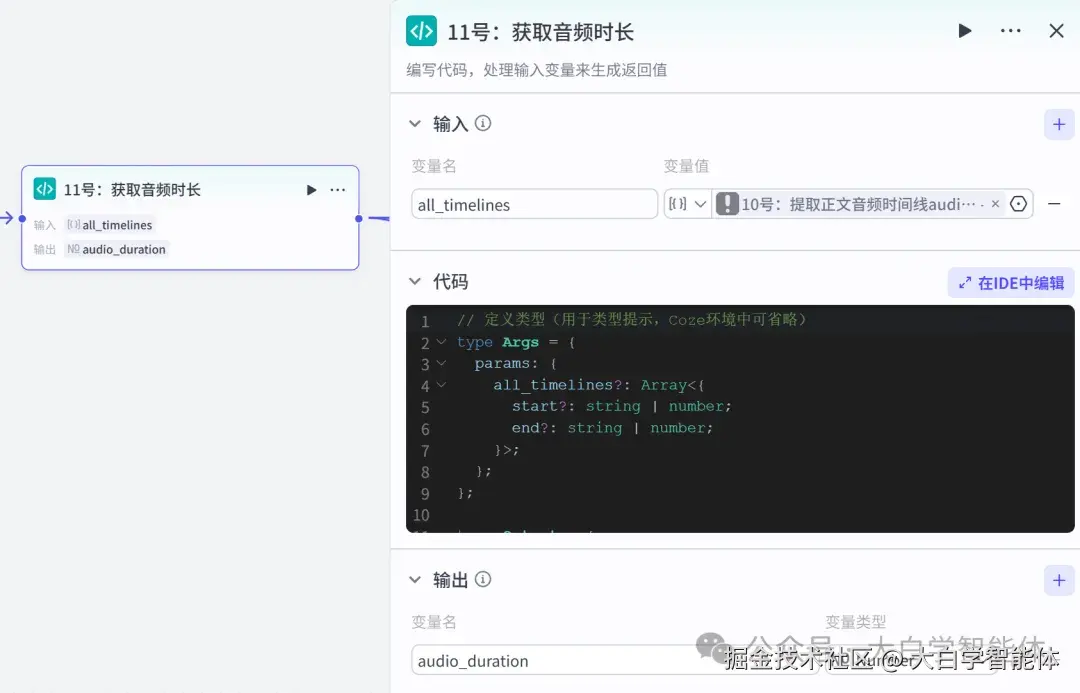1080x693 pixels.
Task: Open the panel's more options ellipsis menu
Action: (1010, 31)
